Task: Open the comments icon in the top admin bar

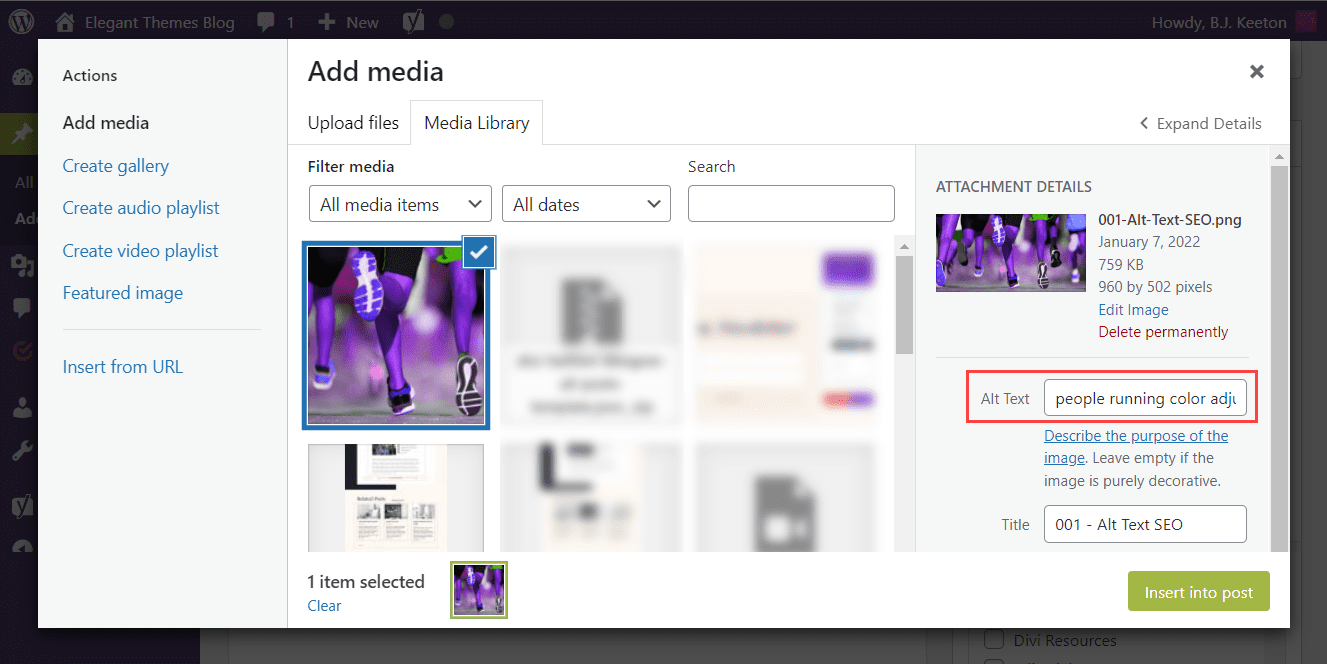Action: pos(268,20)
